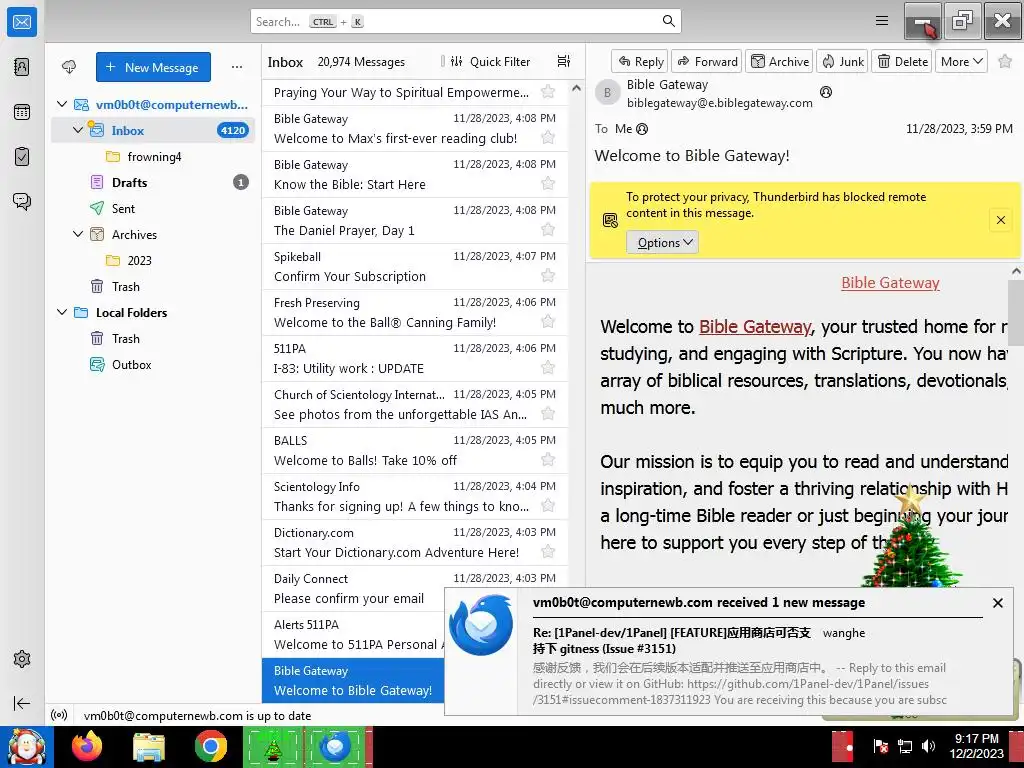This screenshot has width=1024, height=768.
Task: Collapse the spaces toolbar
Action: tap(22, 703)
